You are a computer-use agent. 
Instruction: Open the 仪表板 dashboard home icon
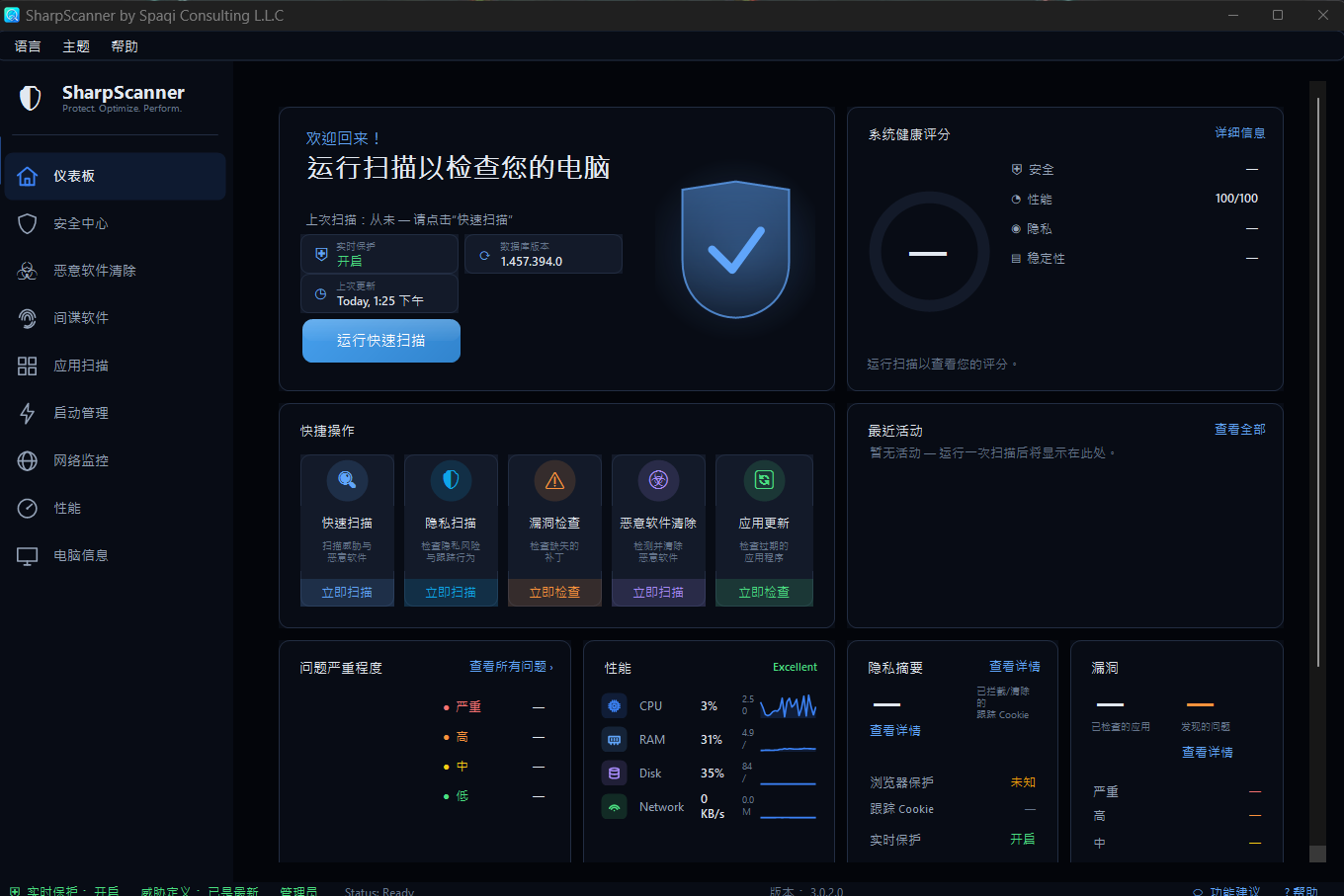(28, 176)
